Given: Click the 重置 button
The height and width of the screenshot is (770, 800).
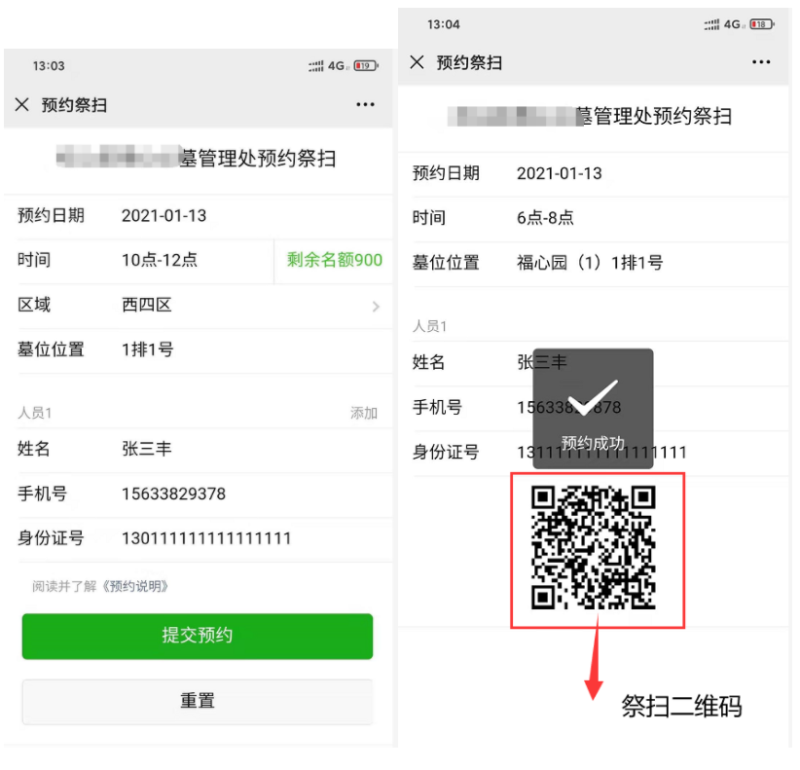Looking at the screenshot, I should click(x=197, y=701).
